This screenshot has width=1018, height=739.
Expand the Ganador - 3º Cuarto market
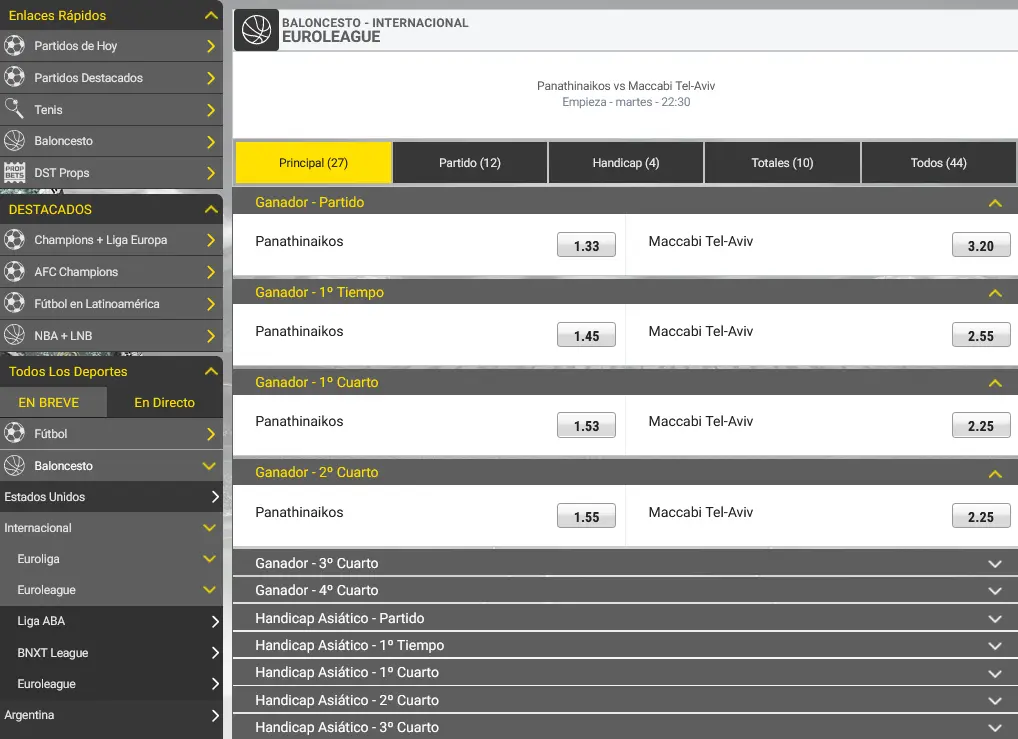click(x=995, y=564)
